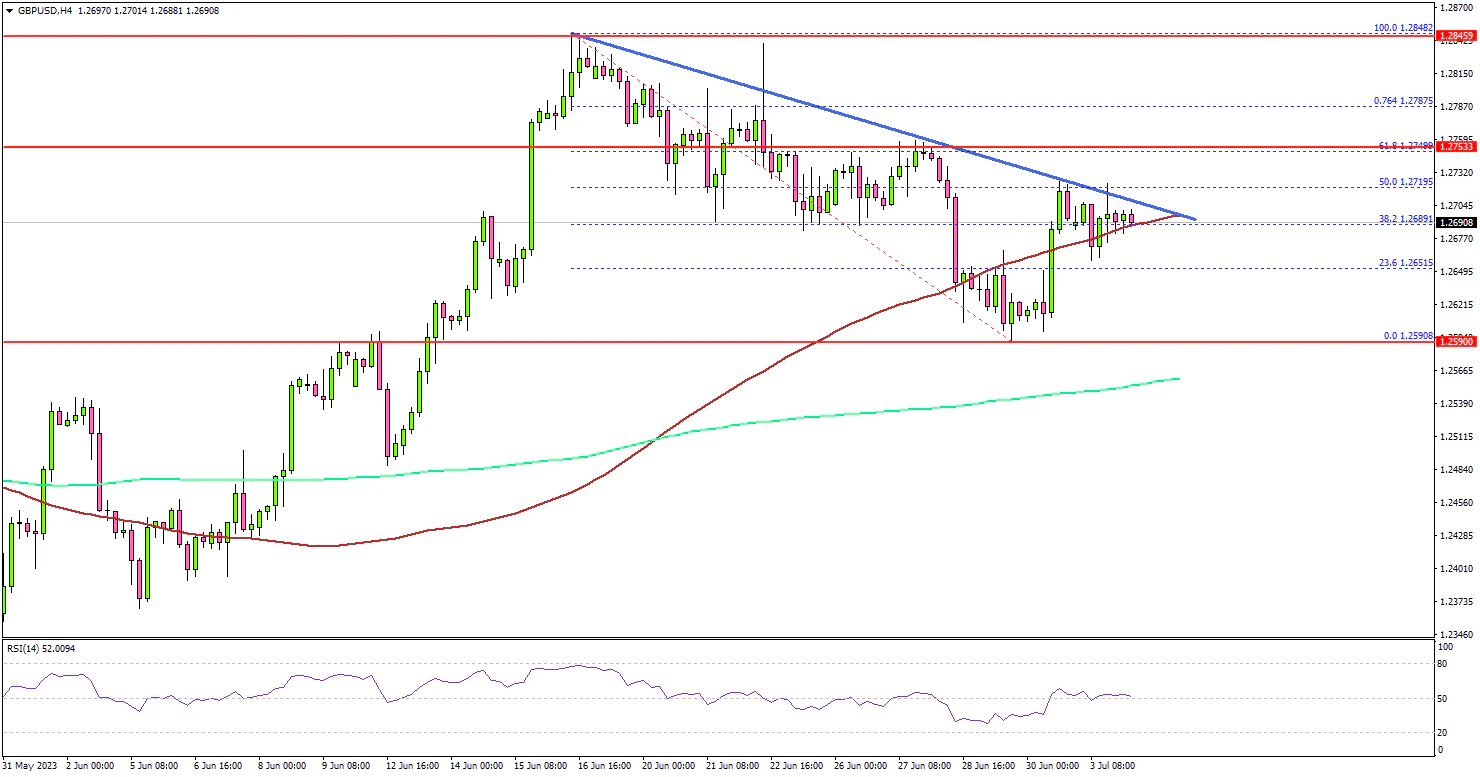This screenshot has width=1480, height=777.
Task: Select the right end of green moving average
Action: pos(1180,379)
